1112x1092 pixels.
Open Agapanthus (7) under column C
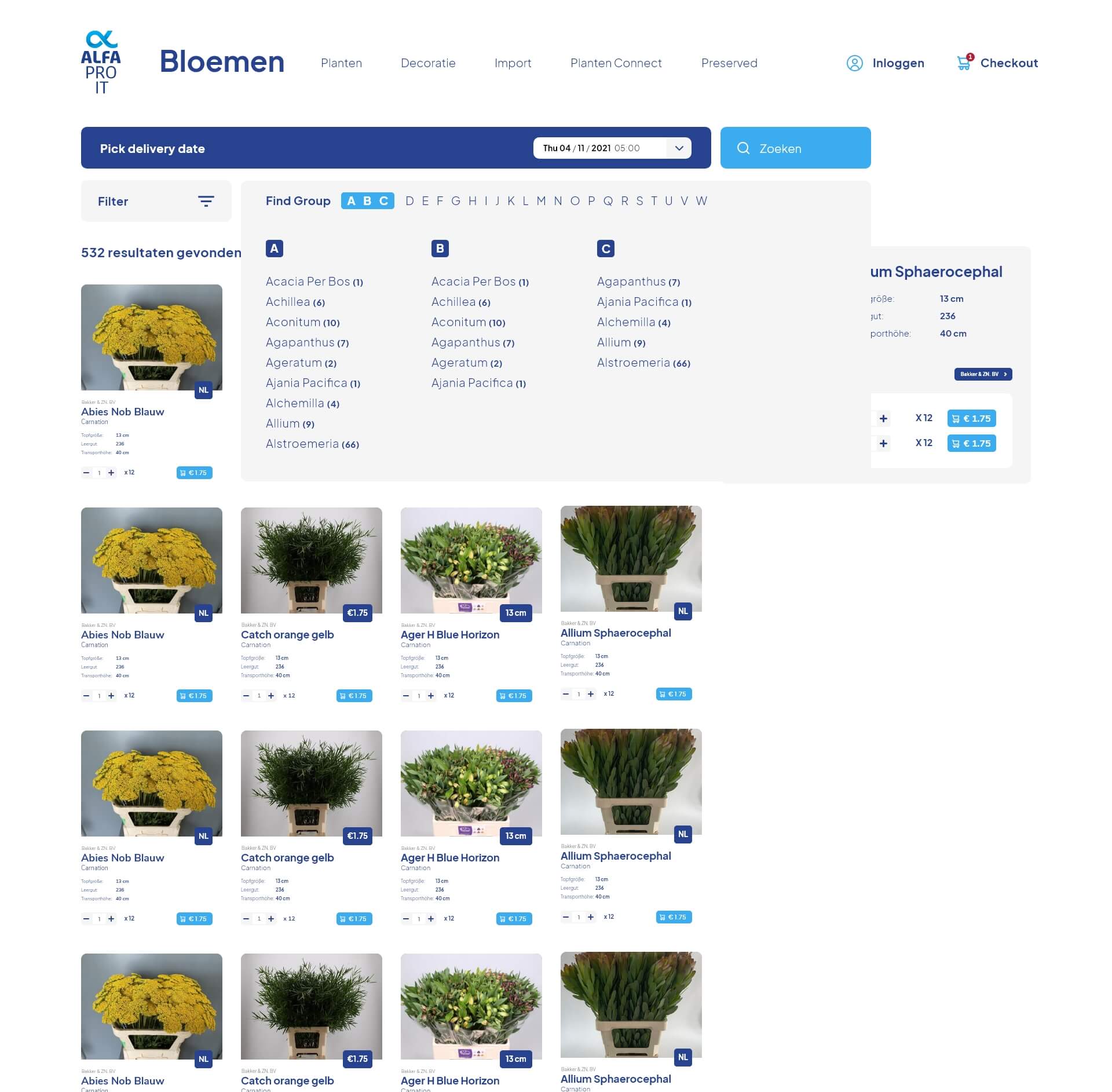pyautogui.click(x=639, y=282)
